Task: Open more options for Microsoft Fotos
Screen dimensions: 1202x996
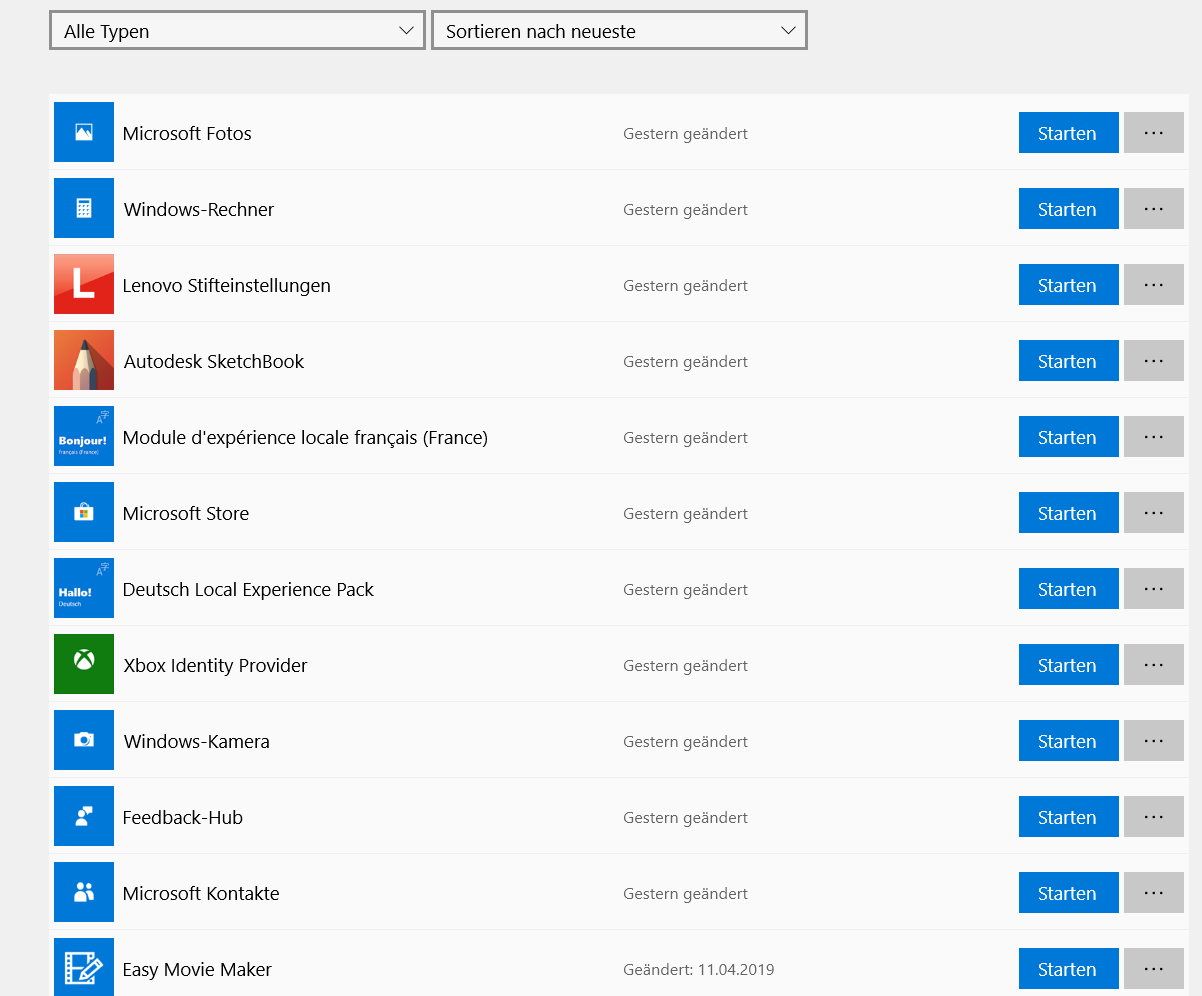Action: click(x=1154, y=133)
